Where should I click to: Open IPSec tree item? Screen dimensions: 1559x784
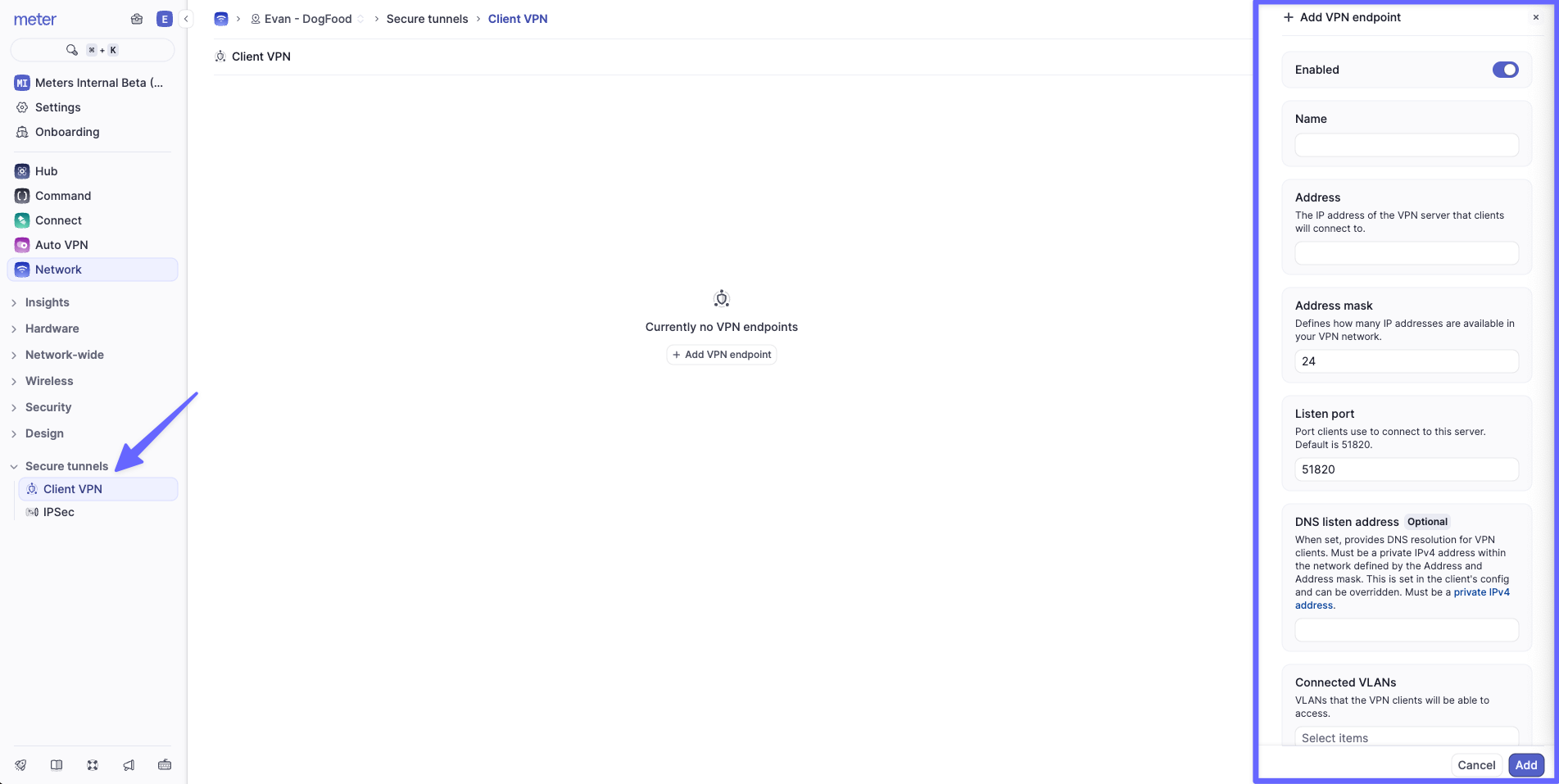tap(98, 512)
